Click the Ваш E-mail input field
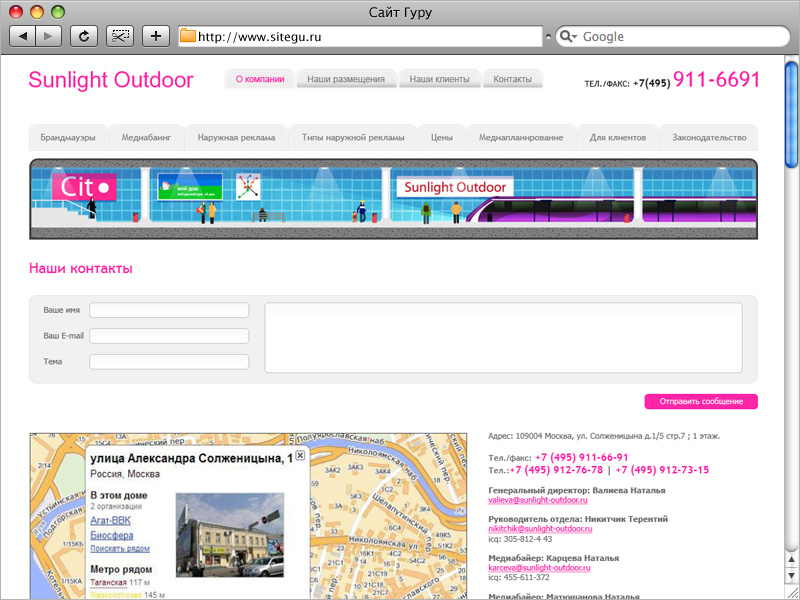Viewport: 800px width, 600px height. pos(169,336)
